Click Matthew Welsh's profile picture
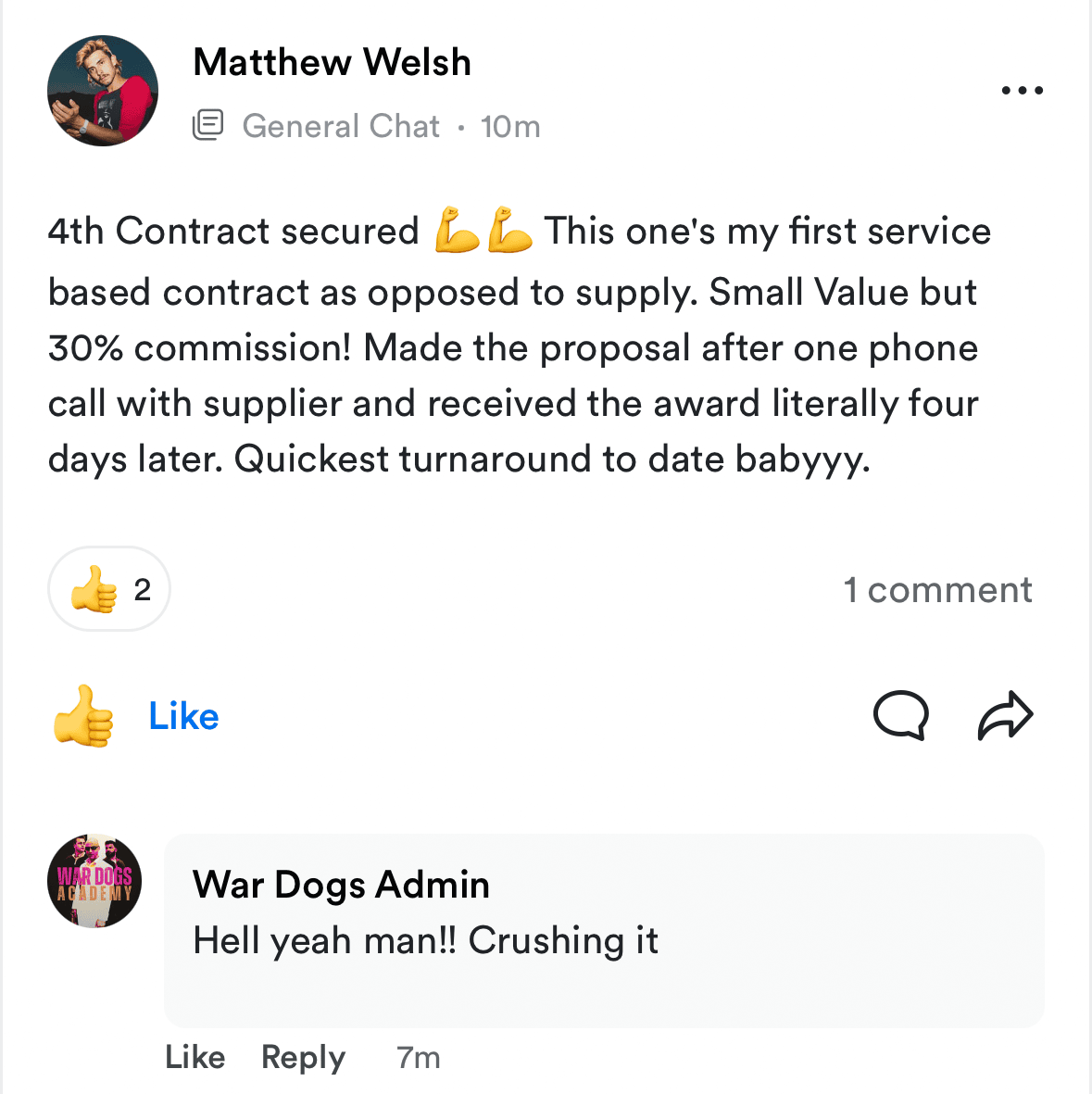 click(x=103, y=91)
